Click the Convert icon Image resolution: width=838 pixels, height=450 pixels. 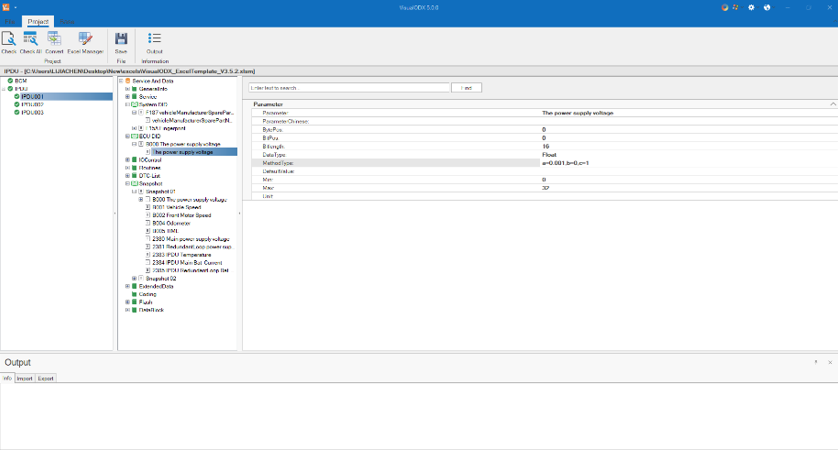pos(54,40)
